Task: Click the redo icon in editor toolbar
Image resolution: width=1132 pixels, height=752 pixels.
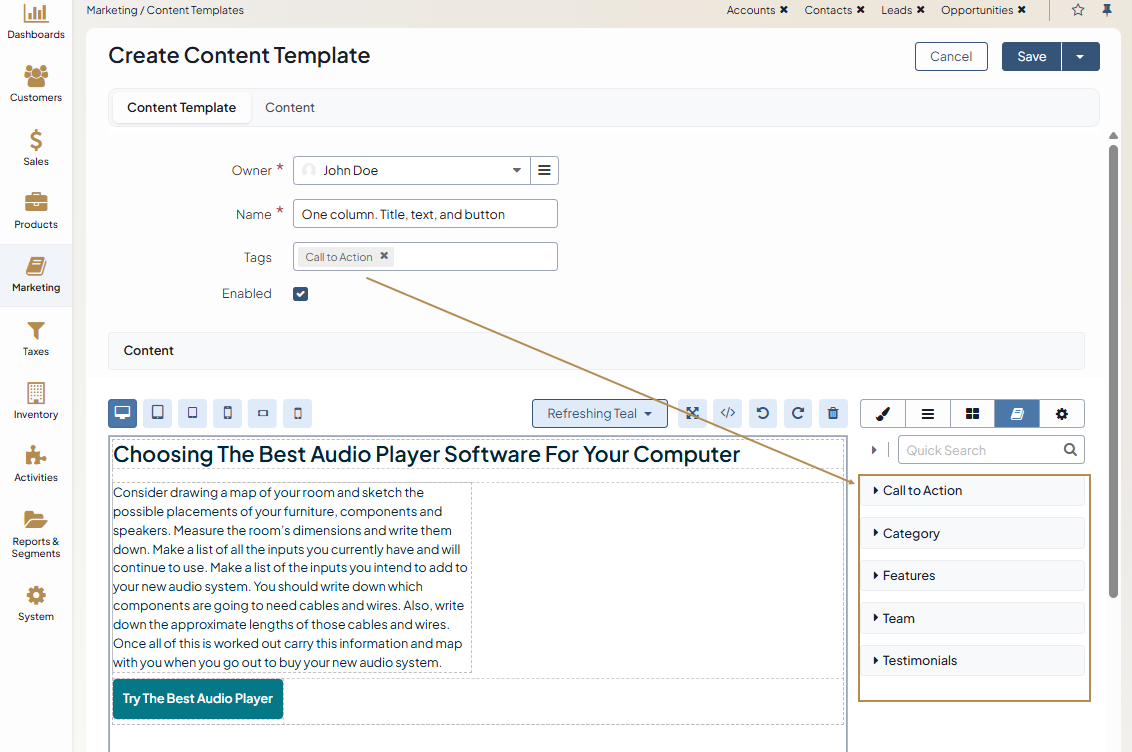Action: click(798, 413)
